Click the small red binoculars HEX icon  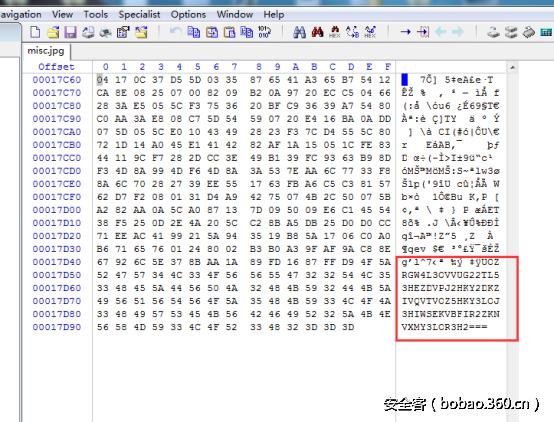click(x=335, y=32)
